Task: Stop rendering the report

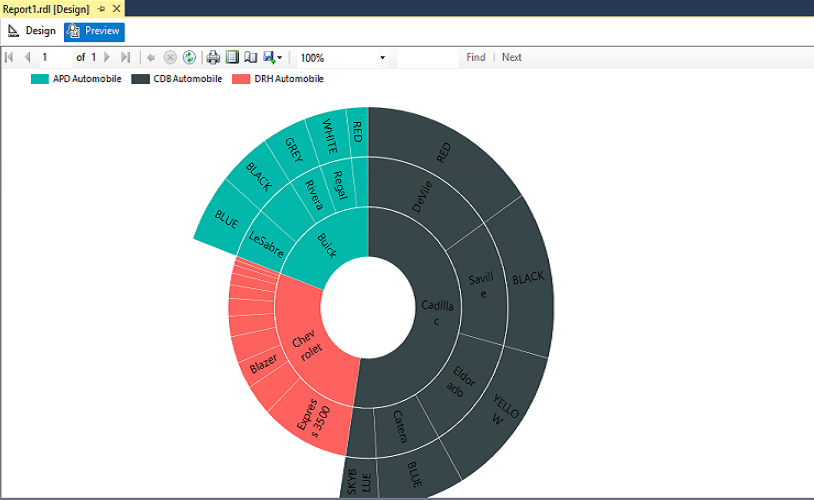Action: [x=170, y=57]
